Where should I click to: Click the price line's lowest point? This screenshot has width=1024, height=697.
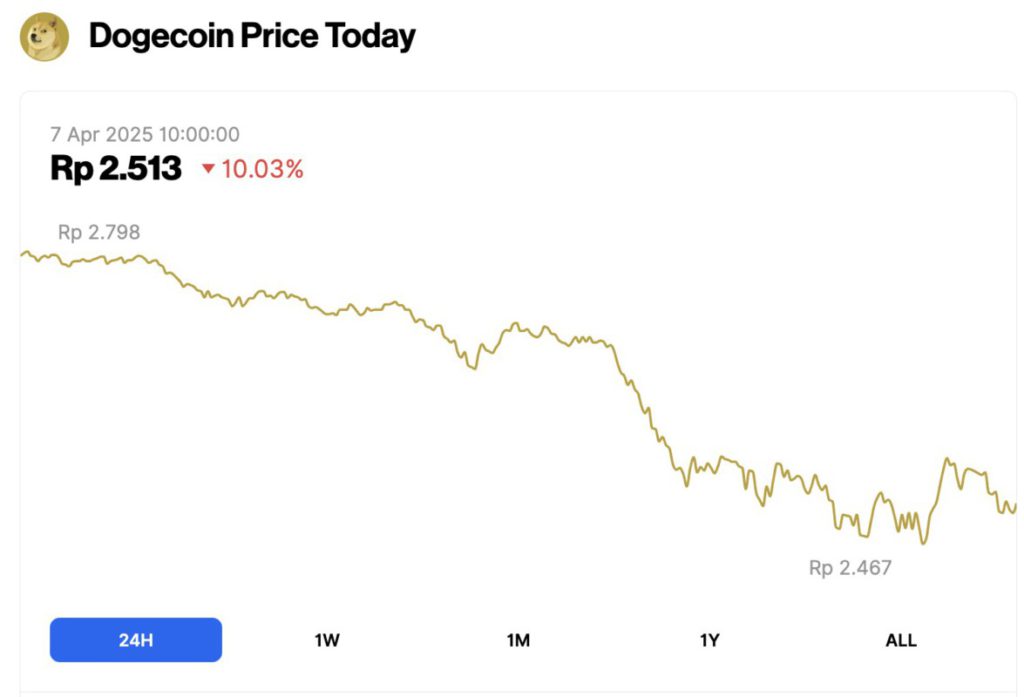click(x=923, y=543)
